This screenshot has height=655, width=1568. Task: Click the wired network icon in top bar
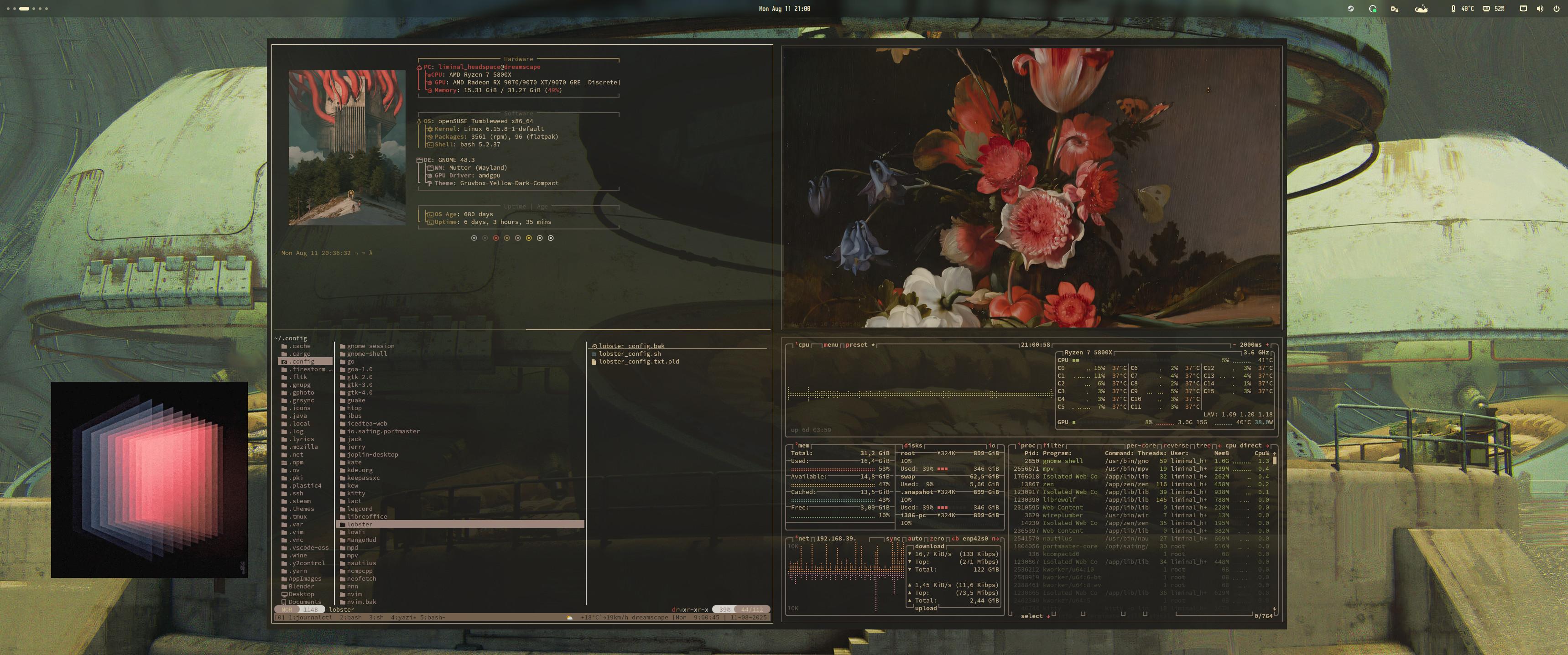click(1523, 9)
